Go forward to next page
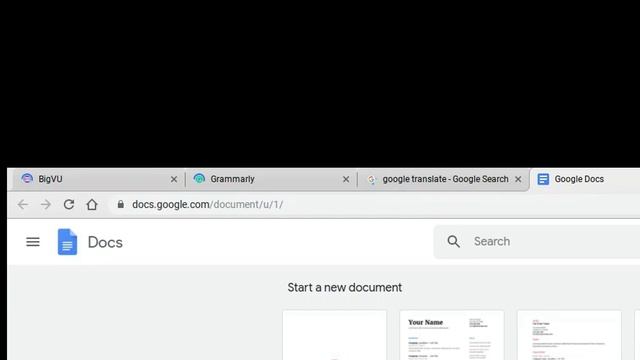The width and height of the screenshot is (640, 360). [46, 204]
